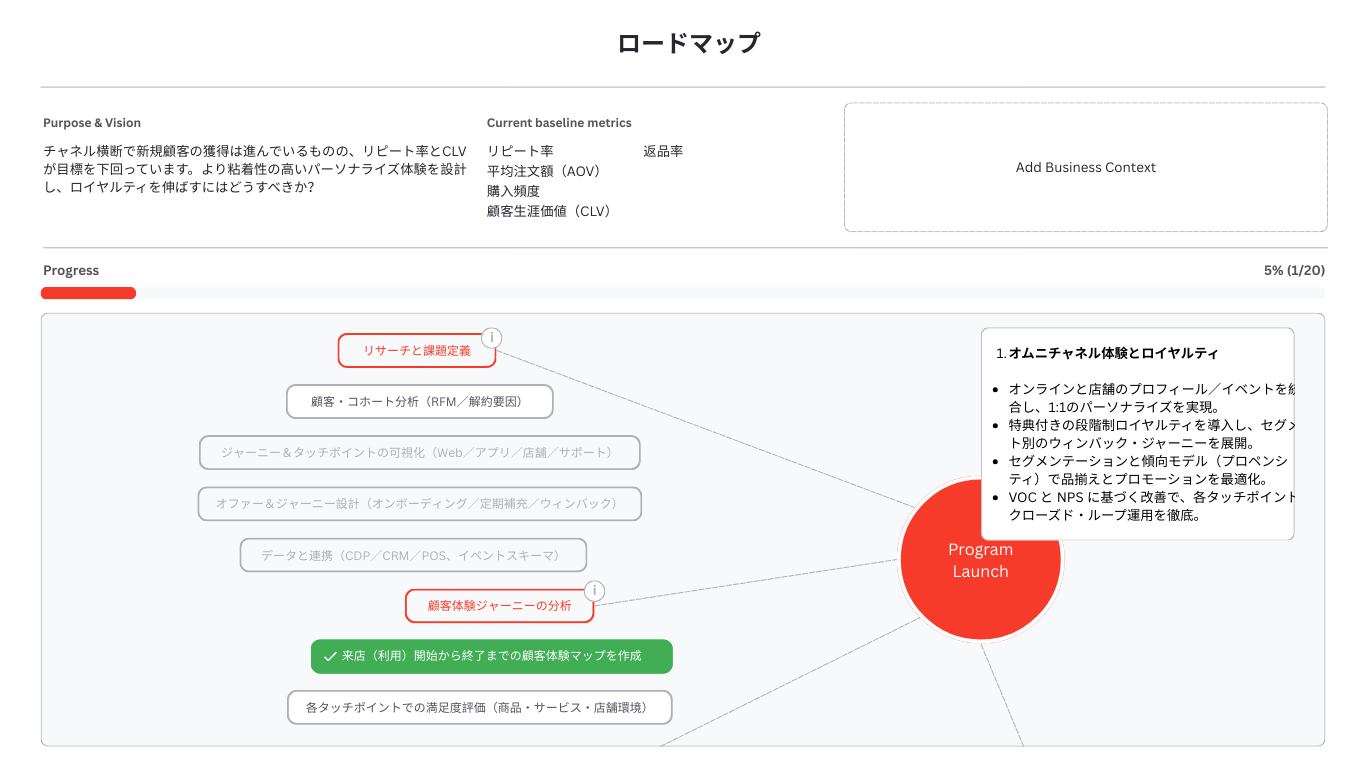The image size is (1366, 768).
Task: Click checkmark icon on completed 来店（利用）開始 task
Action: [x=330, y=657]
